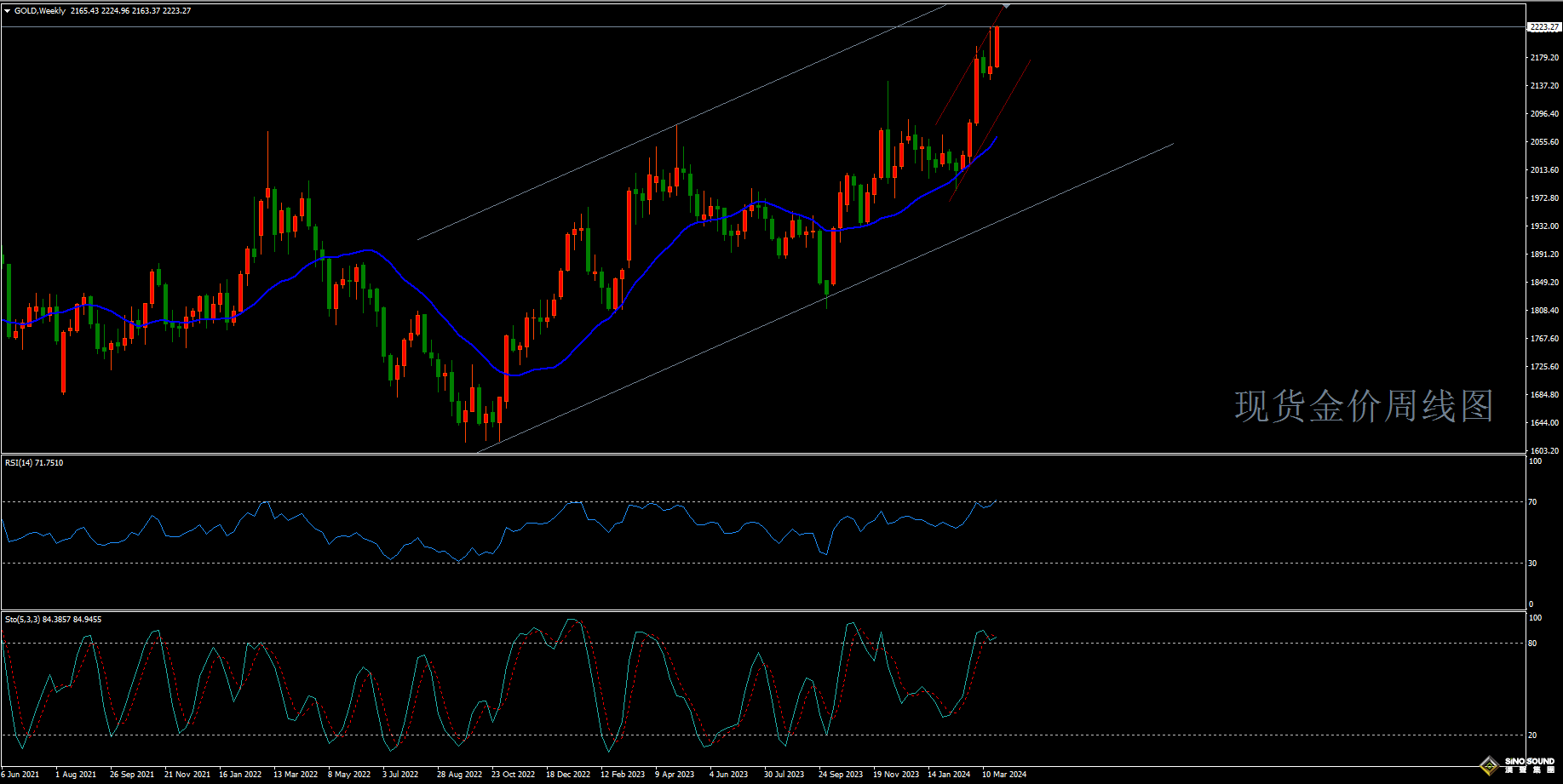Click the Stochastic 80 level axis label
Screen dimensions: 1563x784
point(1533,644)
